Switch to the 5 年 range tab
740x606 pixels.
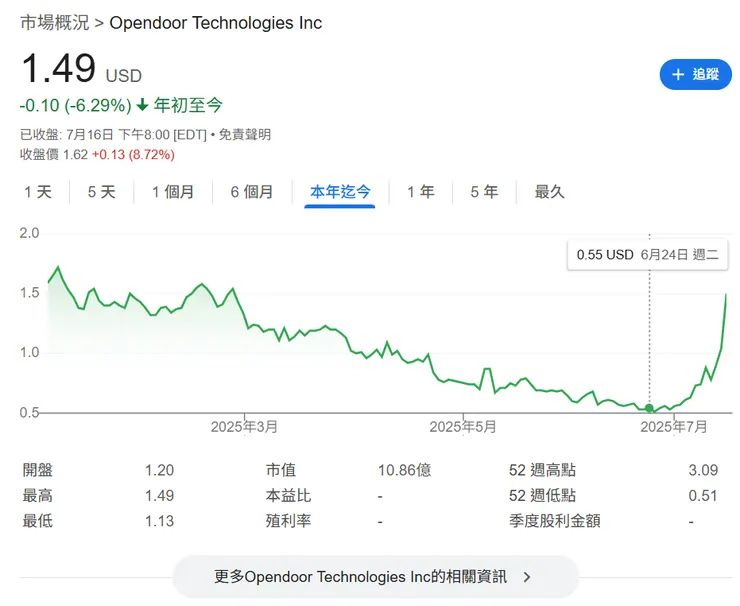(484, 192)
